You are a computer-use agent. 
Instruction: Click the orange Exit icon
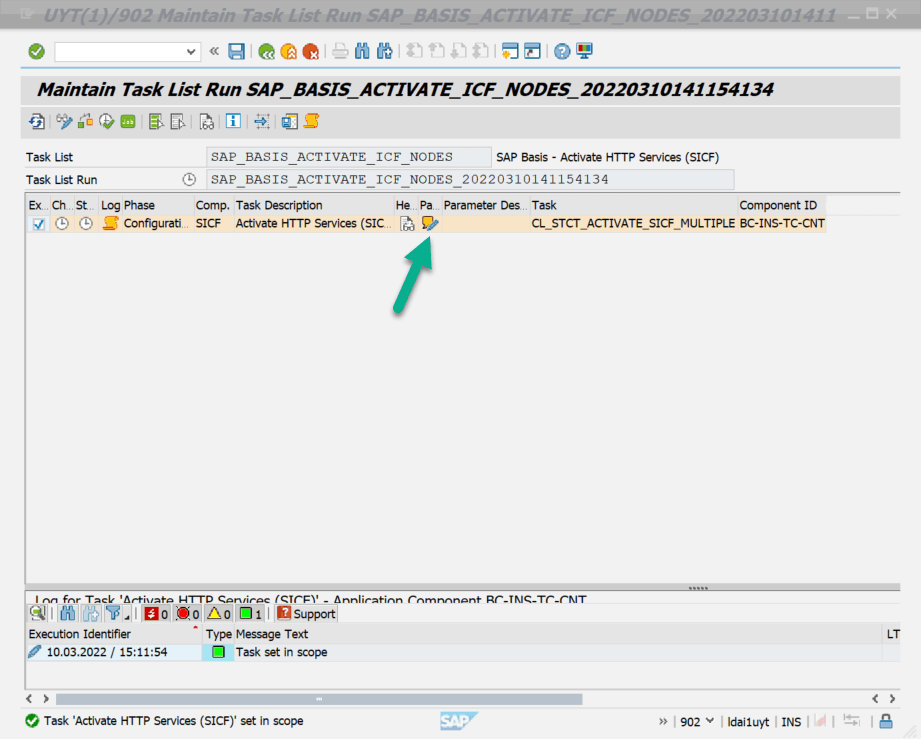288,52
